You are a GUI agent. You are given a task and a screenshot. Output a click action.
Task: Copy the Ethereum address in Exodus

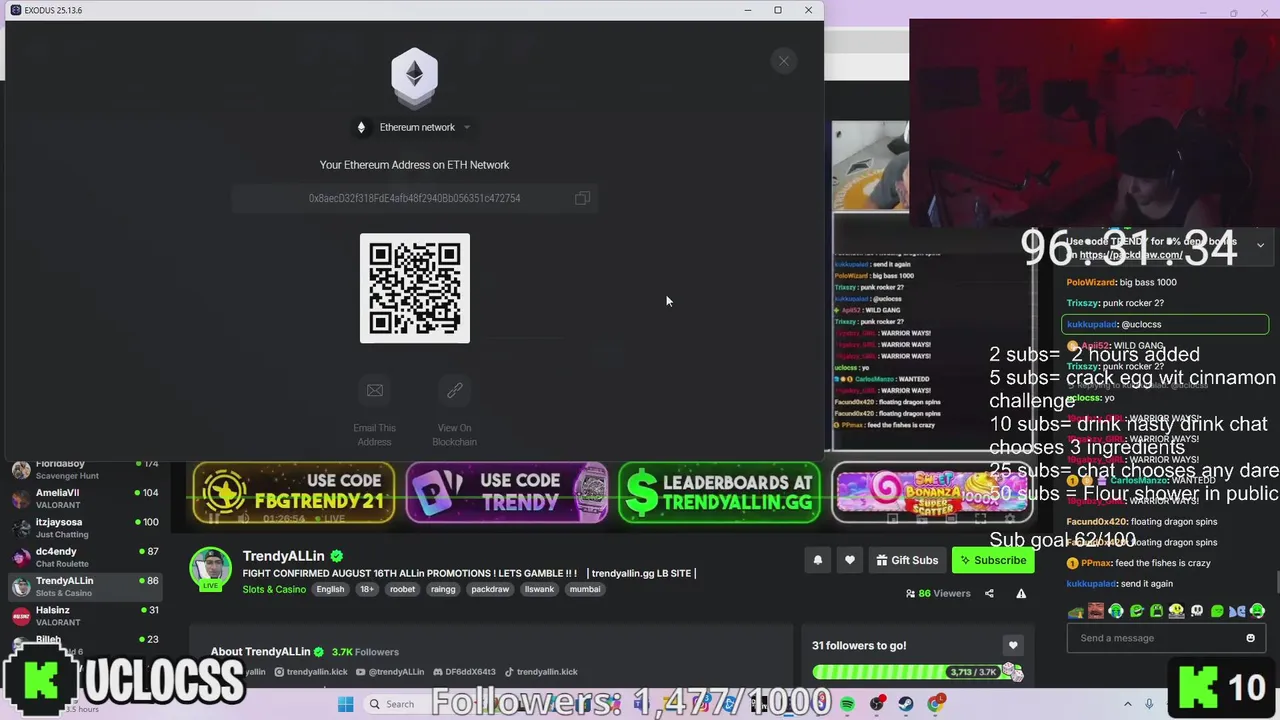click(582, 198)
